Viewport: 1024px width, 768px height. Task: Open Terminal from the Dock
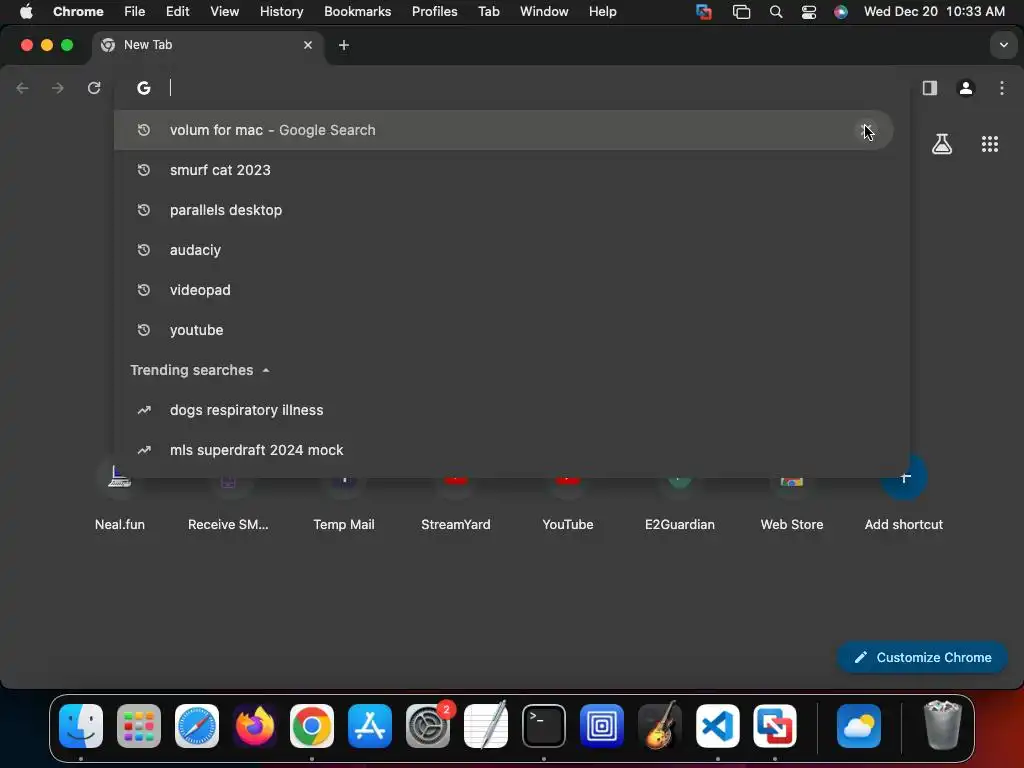point(543,726)
